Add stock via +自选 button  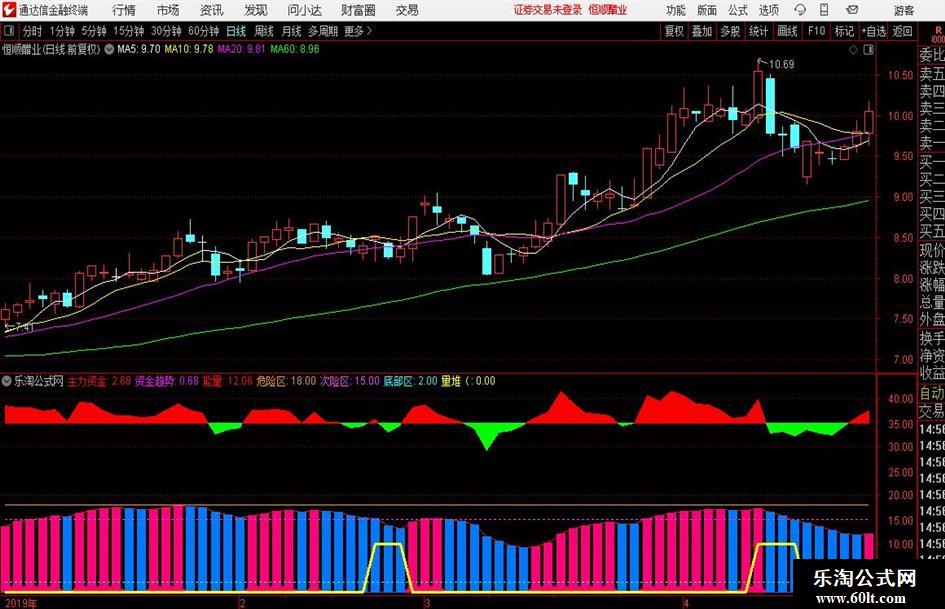click(x=873, y=31)
